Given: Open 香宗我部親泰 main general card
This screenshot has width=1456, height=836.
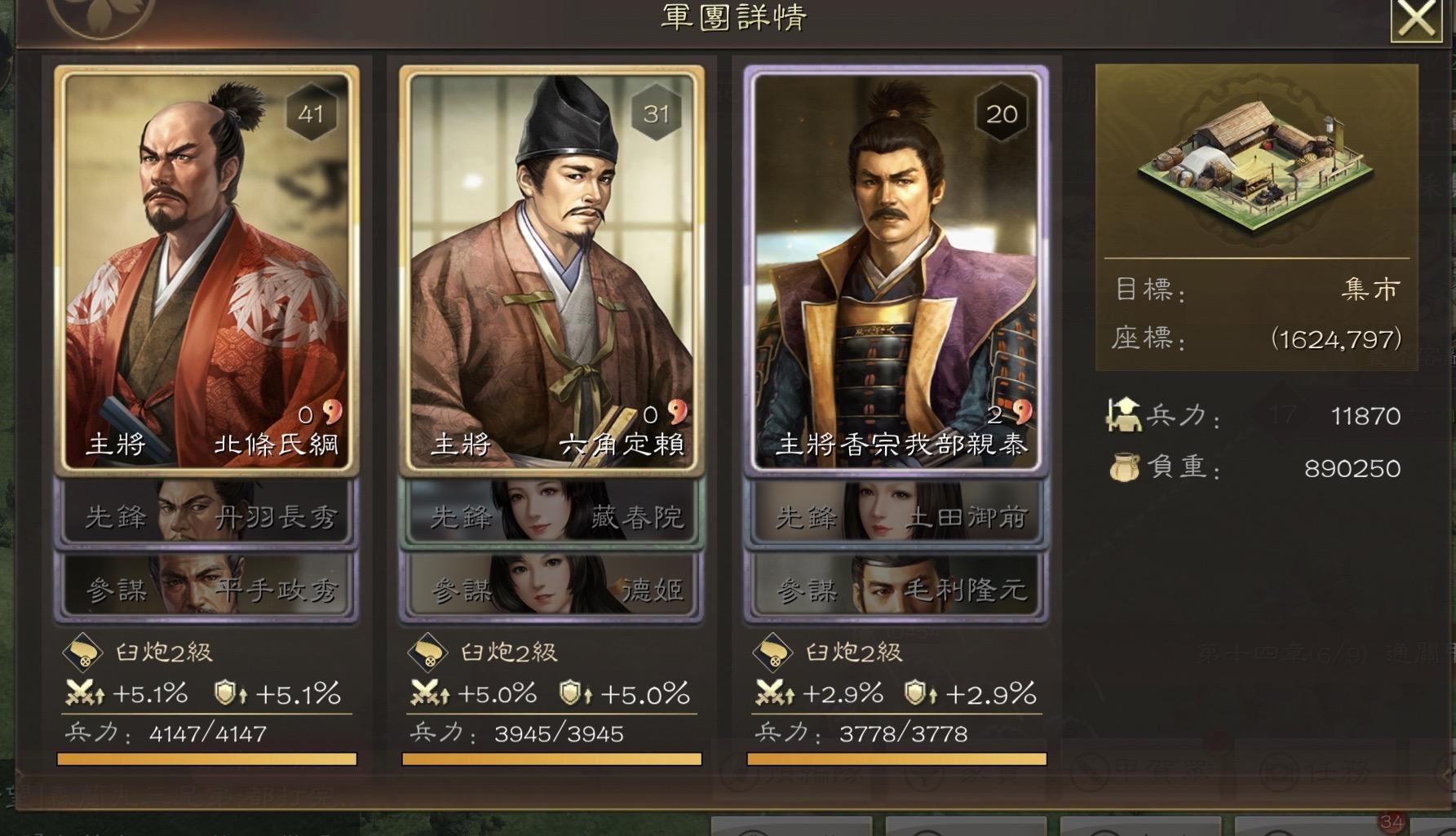Looking at the screenshot, I should pyautogui.click(x=896, y=270).
